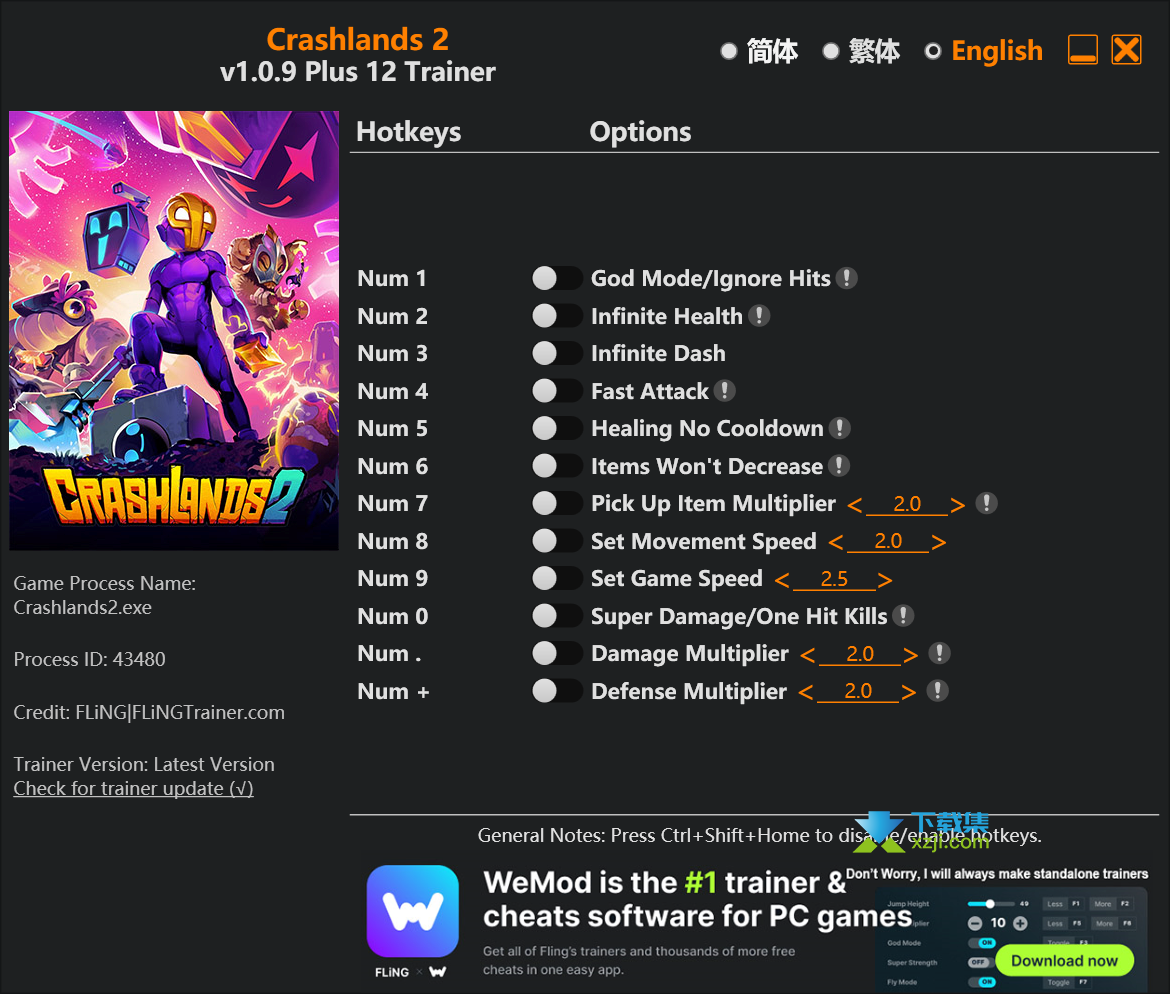Screen dimensions: 1170x994
Task: Click the Download now button
Action: click(x=1064, y=960)
